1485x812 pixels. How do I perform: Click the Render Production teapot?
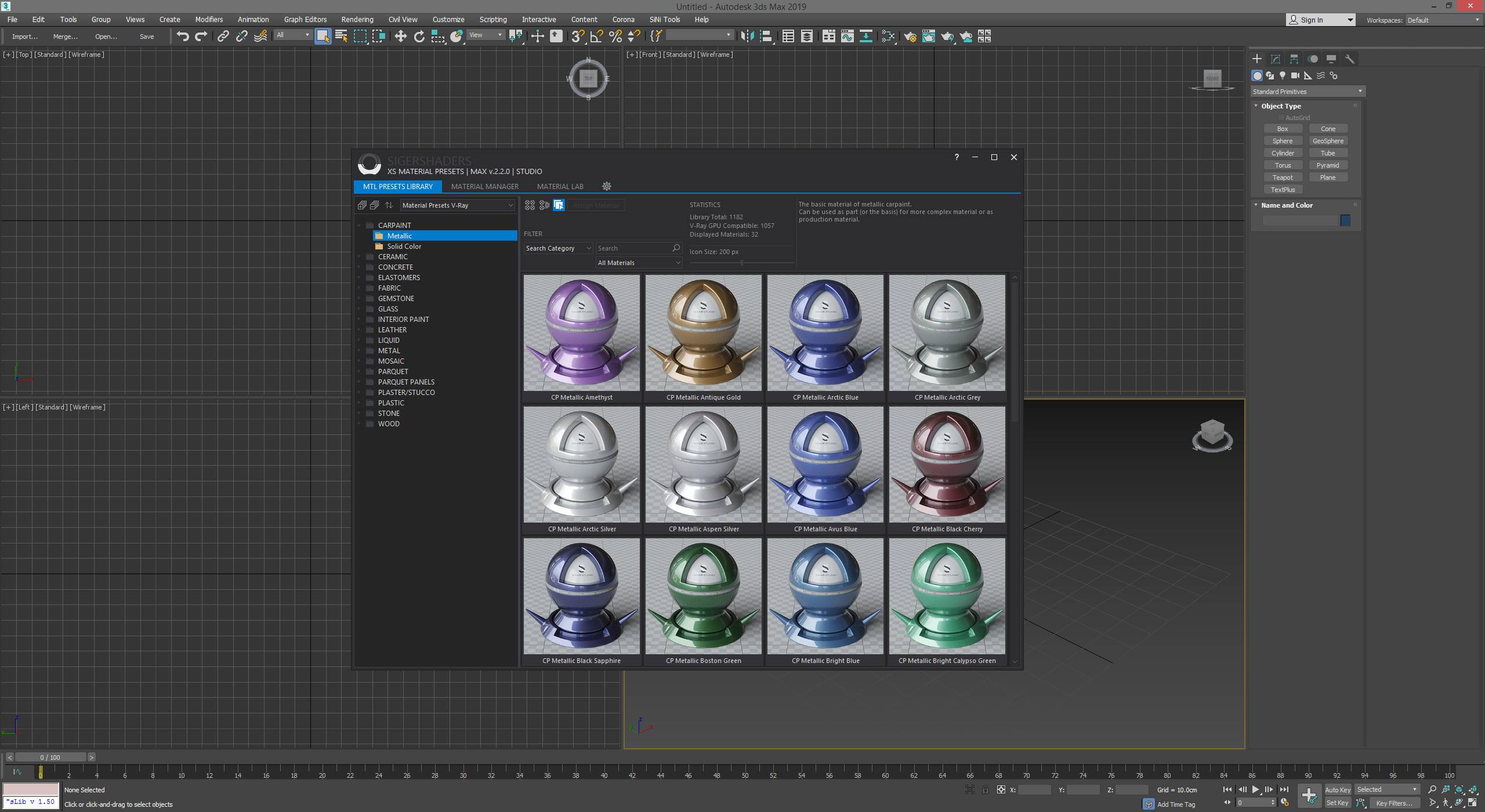(947, 37)
